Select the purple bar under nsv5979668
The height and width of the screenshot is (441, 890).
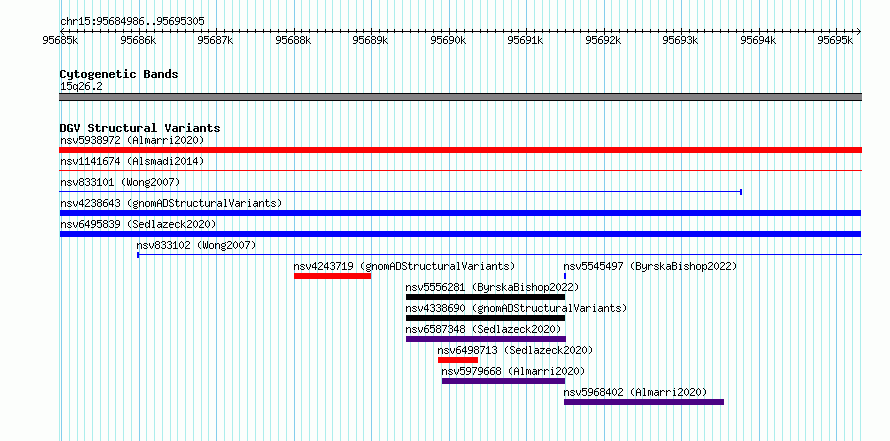(x=503, y=381)
